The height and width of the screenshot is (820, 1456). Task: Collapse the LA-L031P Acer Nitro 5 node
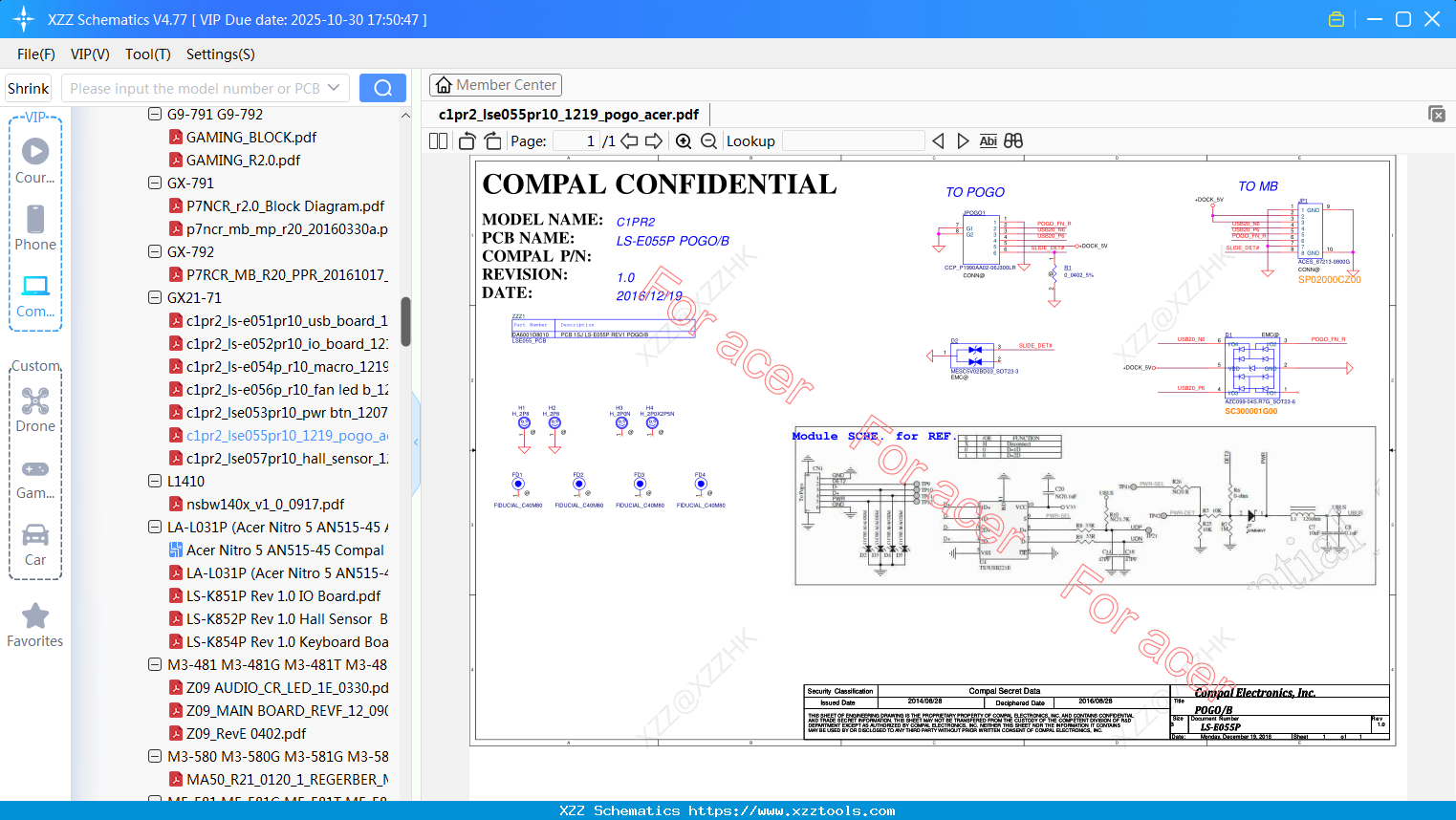pos(155,527)
